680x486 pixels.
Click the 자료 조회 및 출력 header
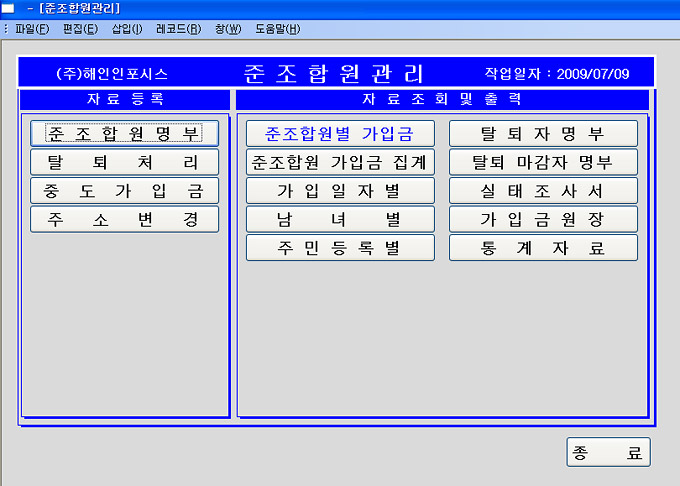(x=442, y=99)
